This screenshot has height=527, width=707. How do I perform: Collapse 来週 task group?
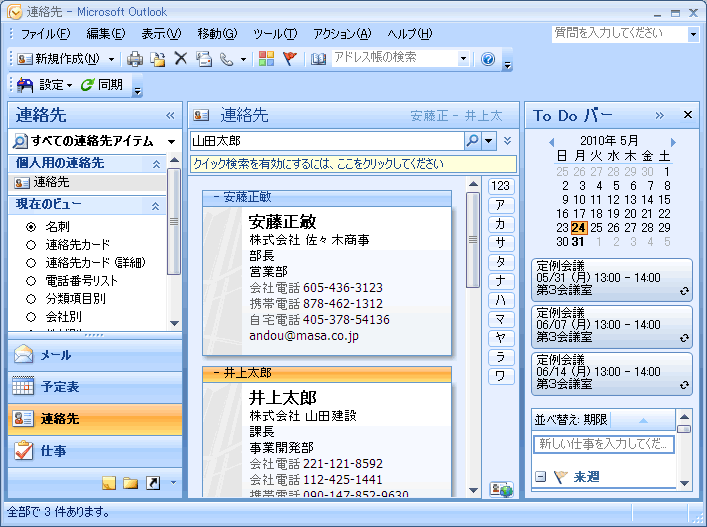pos(540,477)
